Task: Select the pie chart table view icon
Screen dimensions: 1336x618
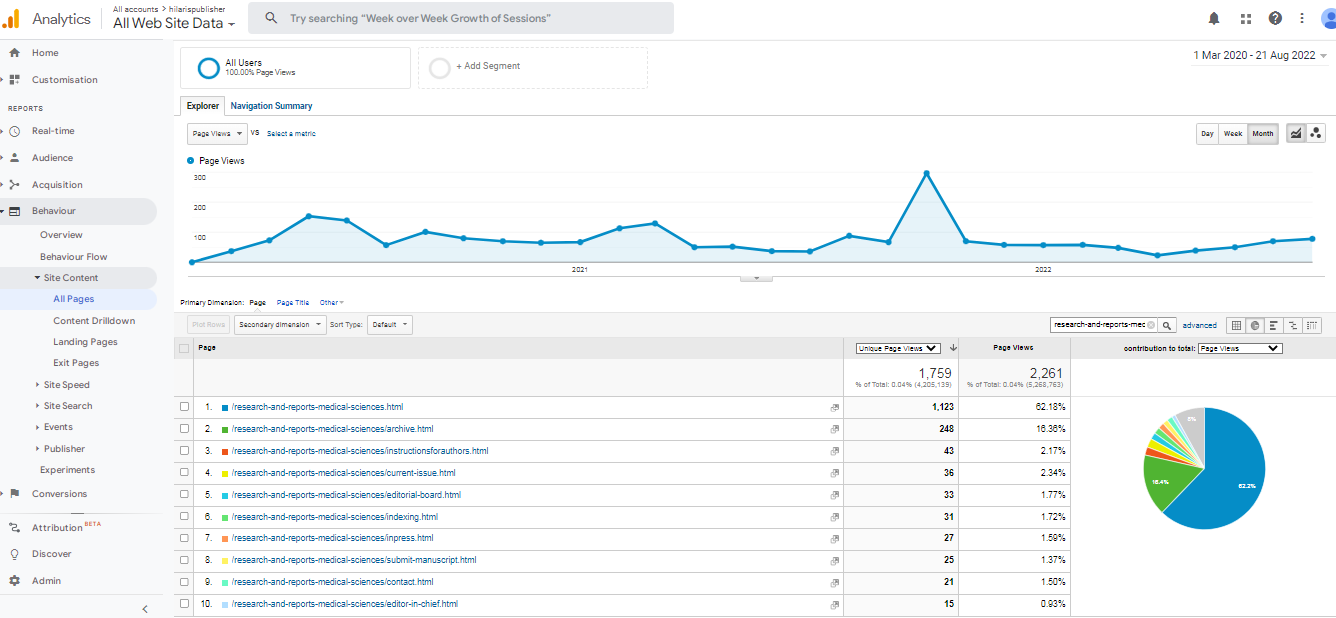Action: (x=1255, y=325)
